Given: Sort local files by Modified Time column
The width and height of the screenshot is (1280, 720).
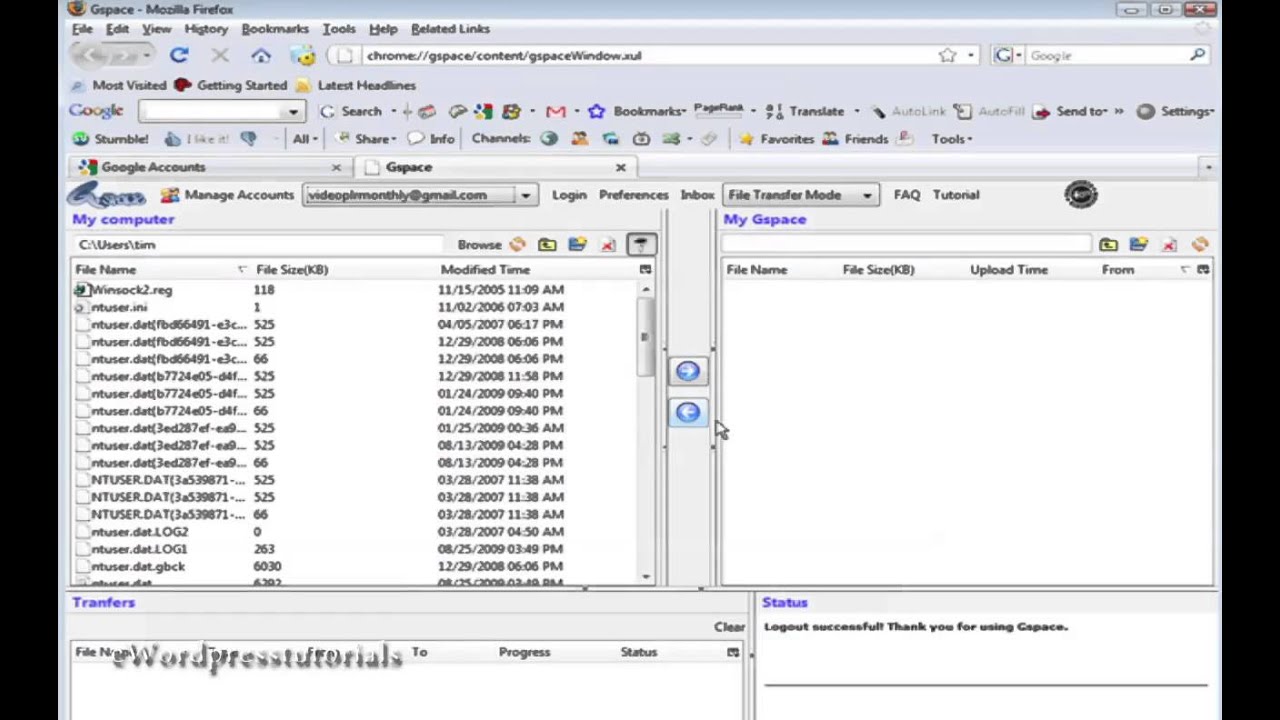Looking at the screenshot, I should tap(485, 270).
